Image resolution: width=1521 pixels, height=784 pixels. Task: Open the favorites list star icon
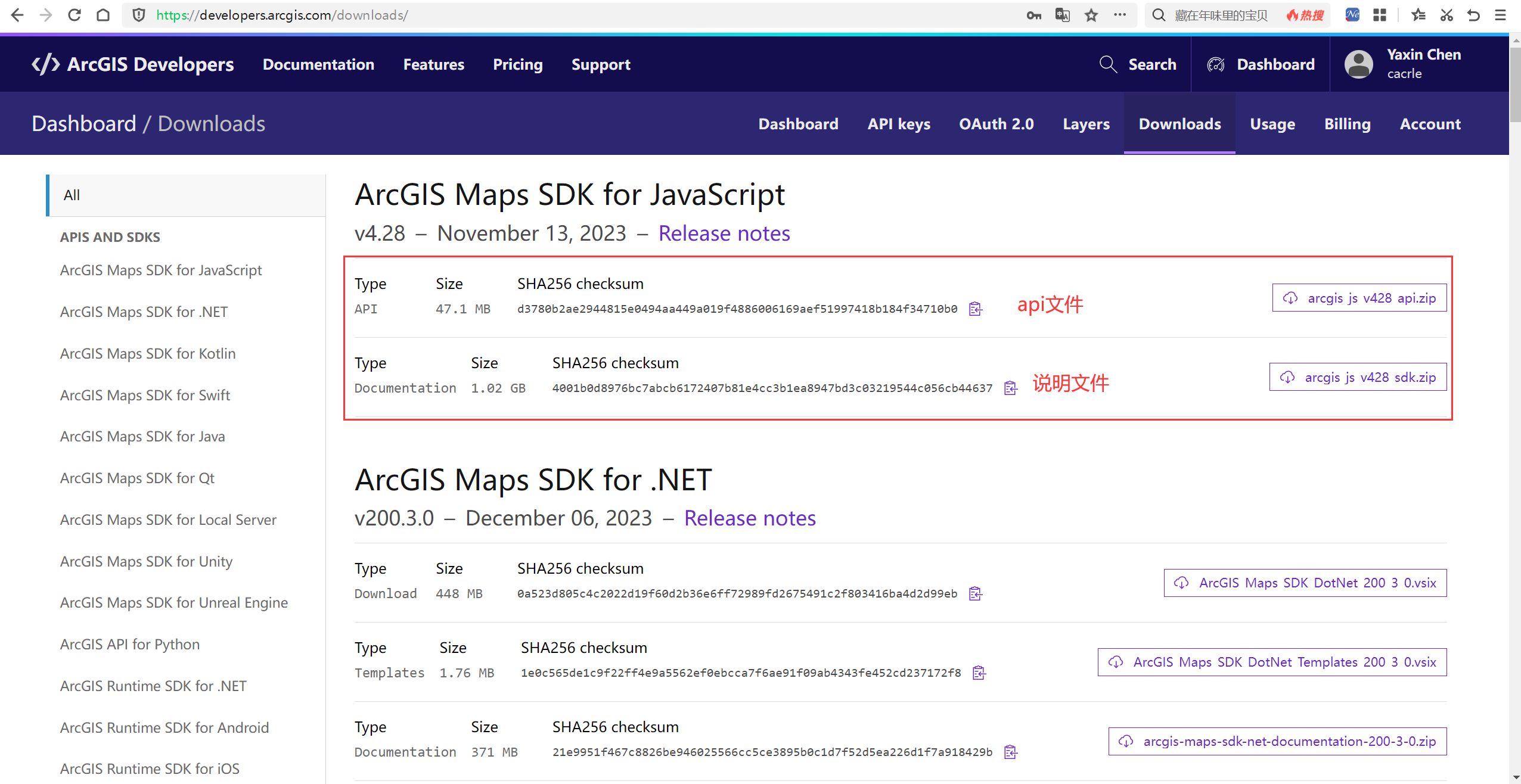click(x=1418, y=15)
